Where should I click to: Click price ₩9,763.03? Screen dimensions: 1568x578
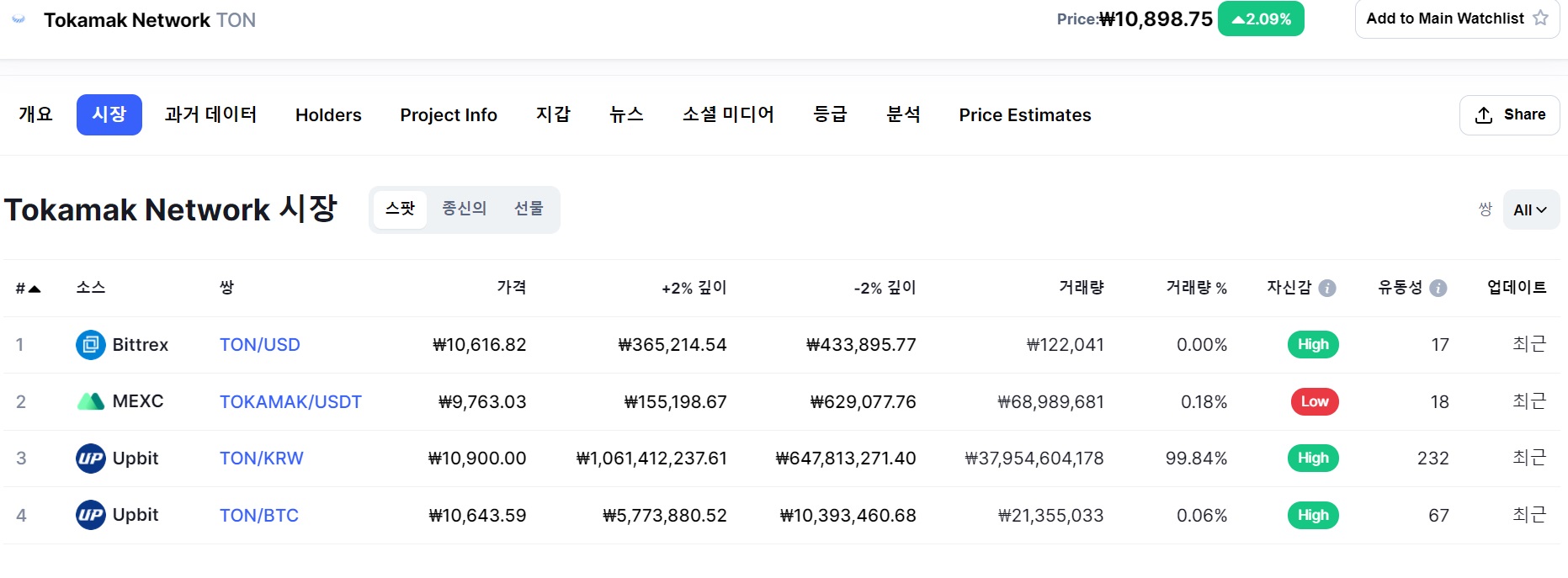coord(482,402)
